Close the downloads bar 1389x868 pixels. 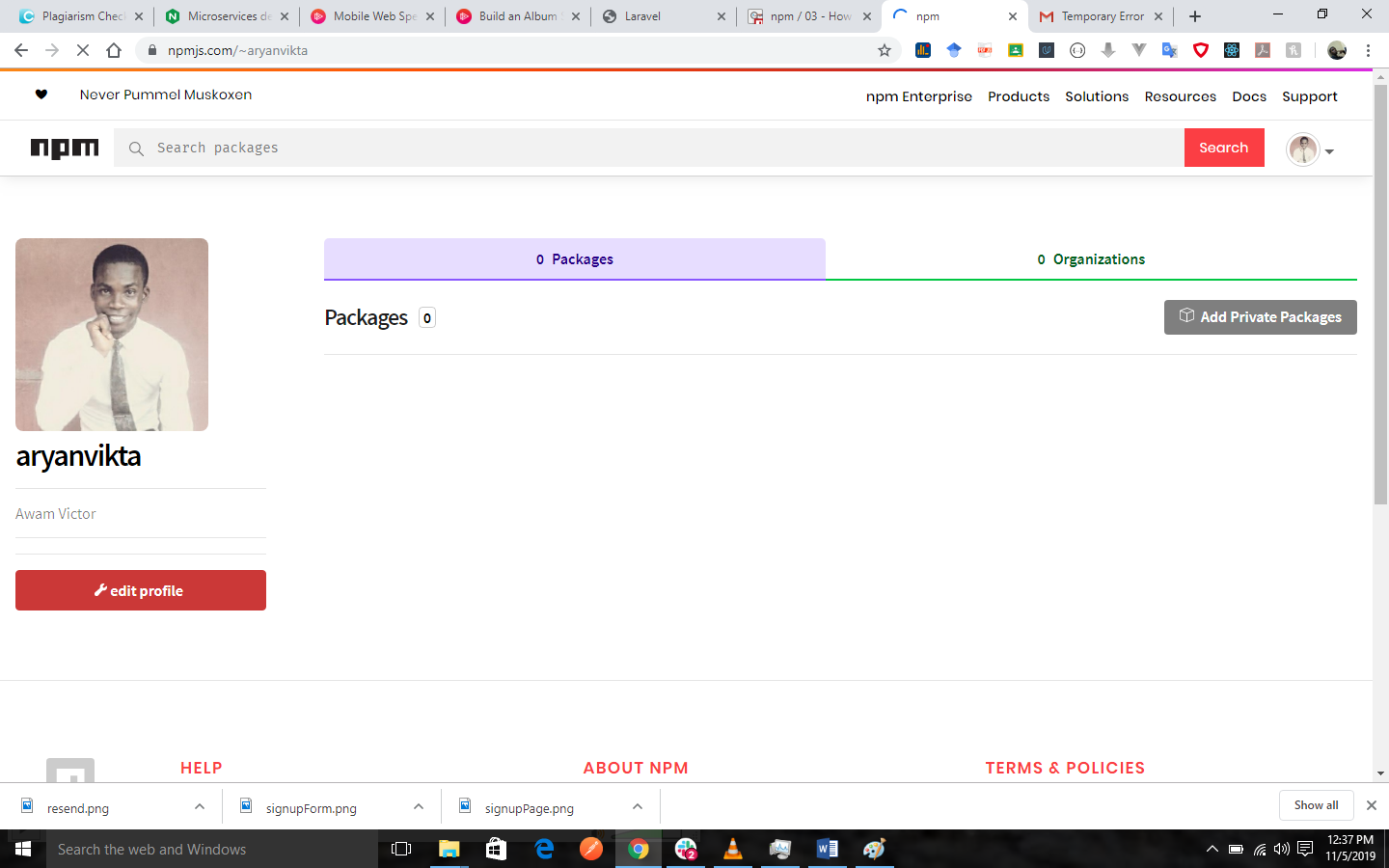pyautogui.click(x=1372, y=805)
